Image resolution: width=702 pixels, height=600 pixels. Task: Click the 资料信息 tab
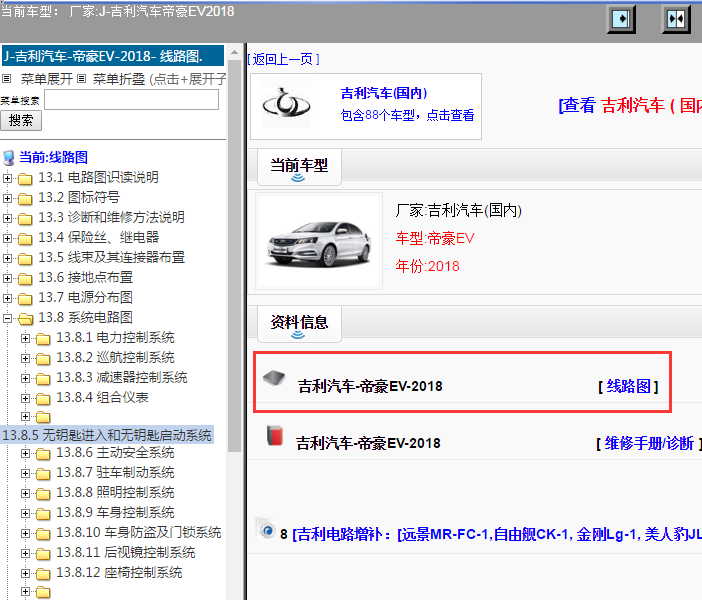point(299,324)
